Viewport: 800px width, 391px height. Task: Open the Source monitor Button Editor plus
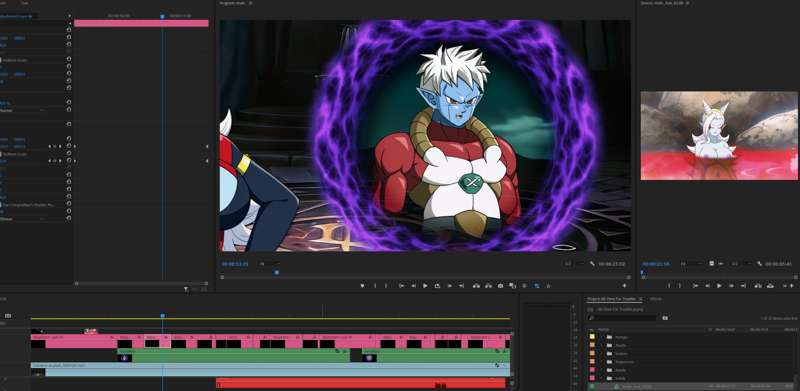click(x=792, y=286)
